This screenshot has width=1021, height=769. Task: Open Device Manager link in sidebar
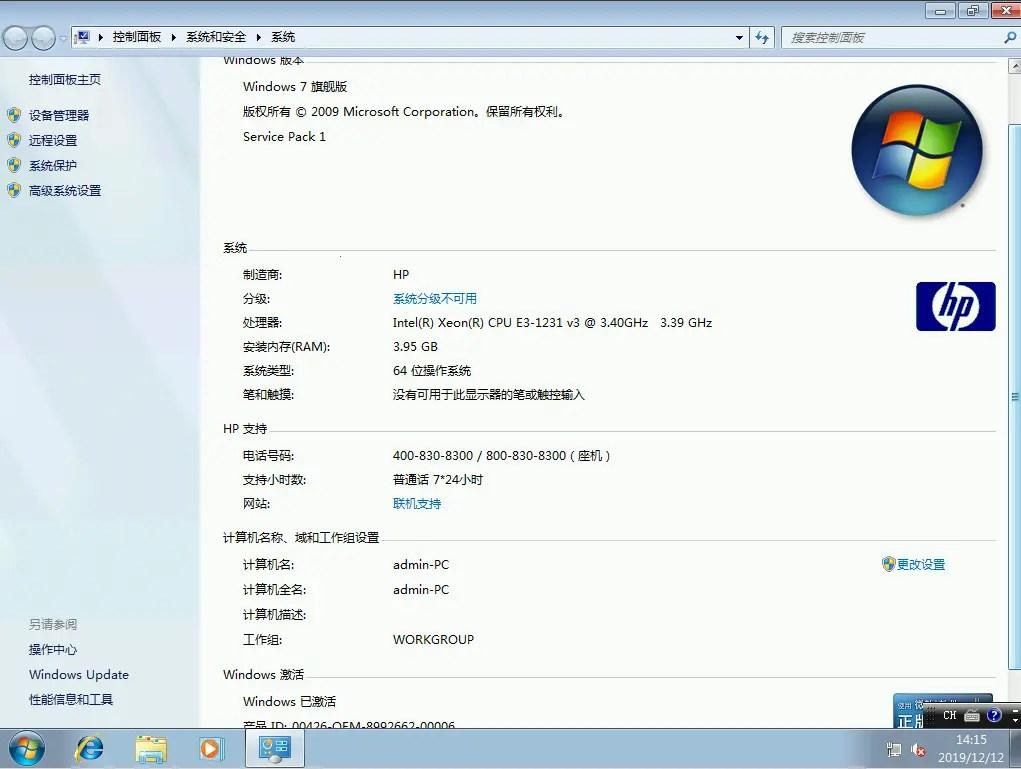tap(59, 115)
